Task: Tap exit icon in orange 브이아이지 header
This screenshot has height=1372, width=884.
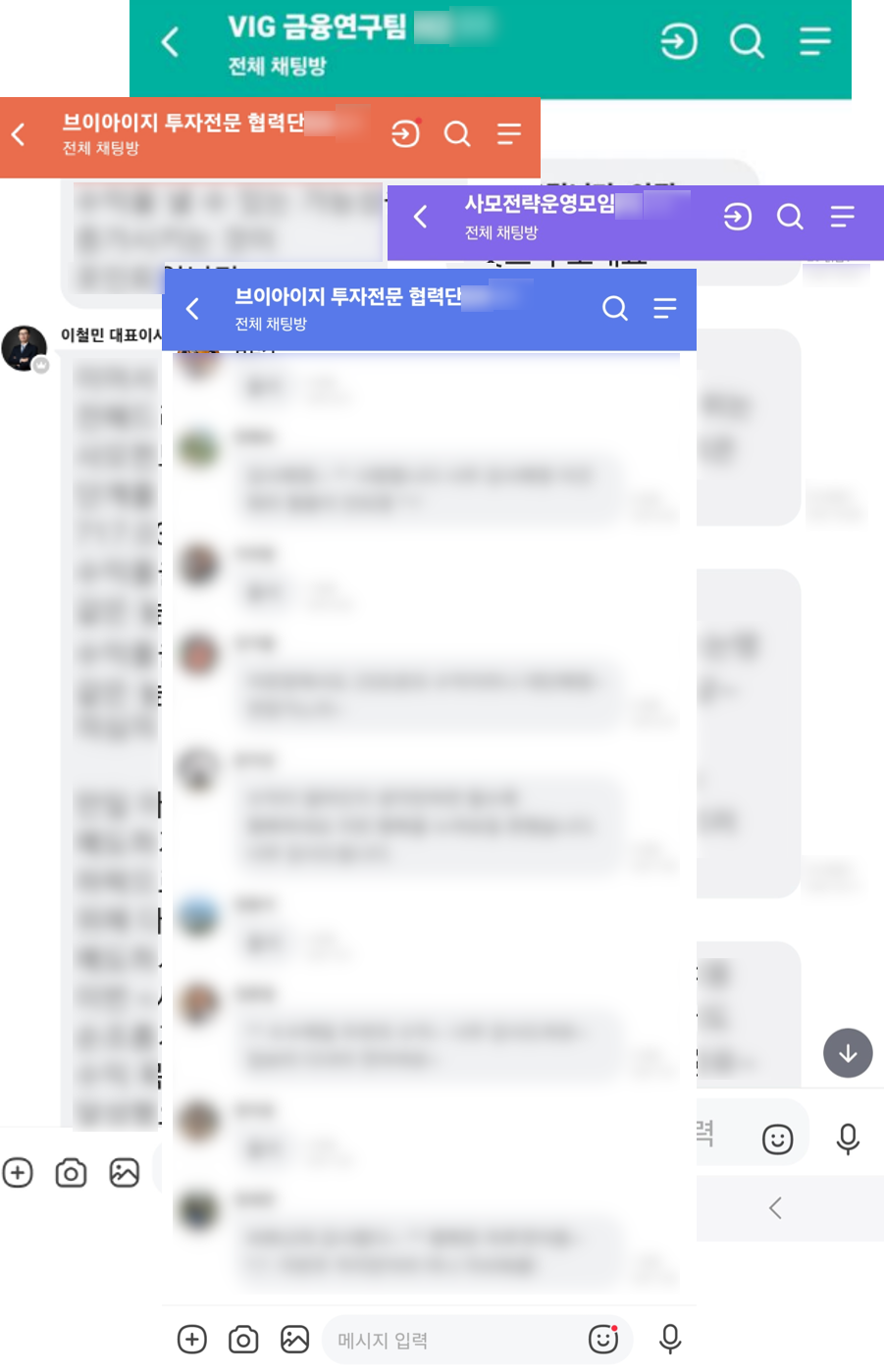Action: [405, 133]
